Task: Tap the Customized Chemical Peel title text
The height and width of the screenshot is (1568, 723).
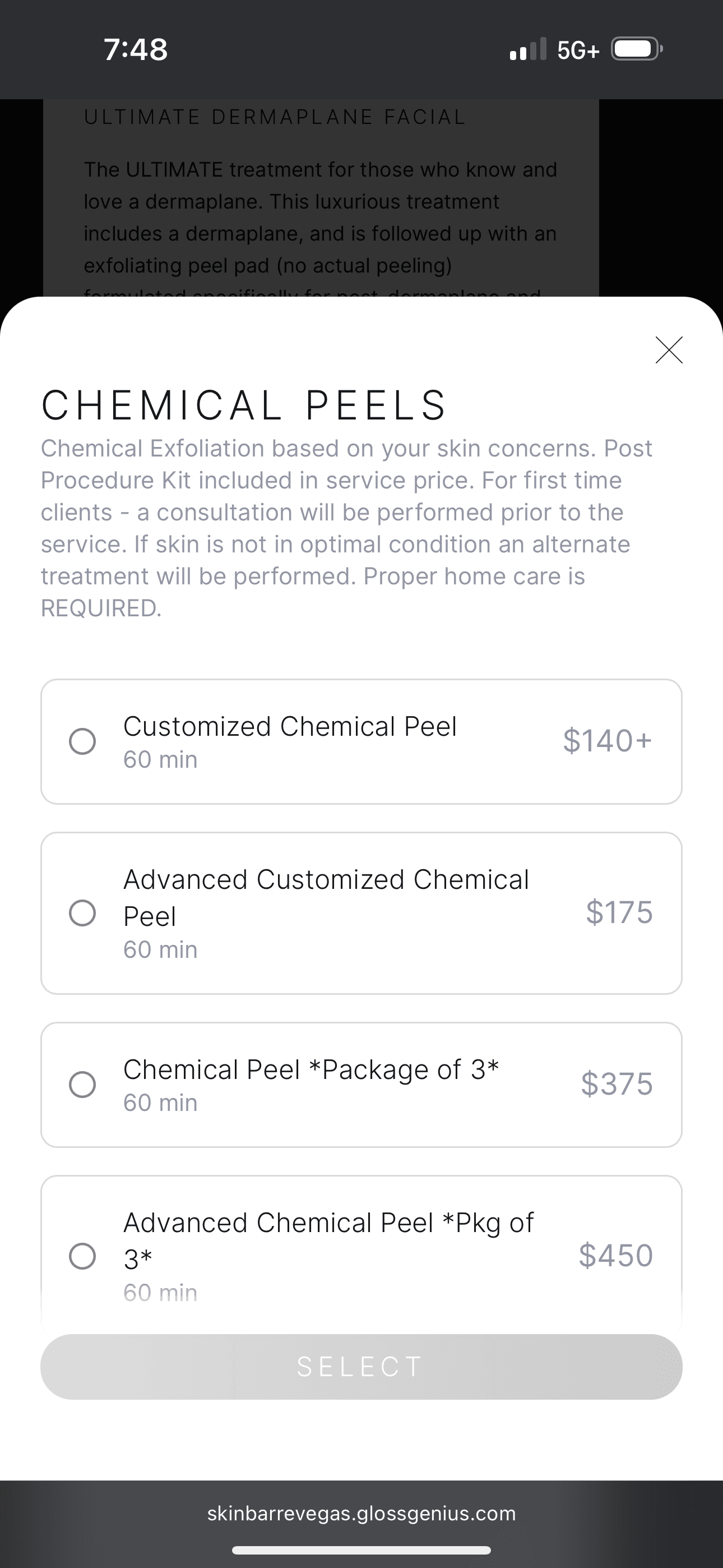Action: [290, 726]
